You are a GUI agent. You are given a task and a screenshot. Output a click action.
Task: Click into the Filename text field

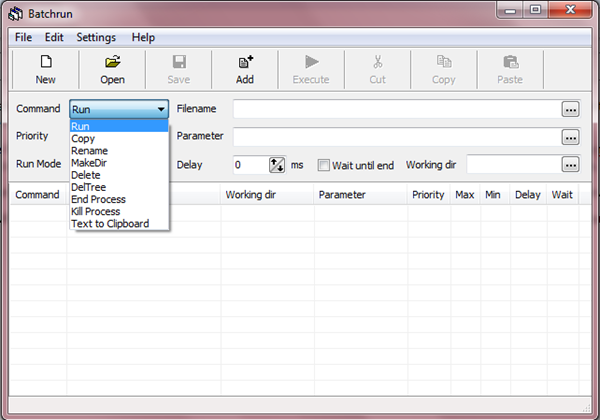[x=397, y=110]
